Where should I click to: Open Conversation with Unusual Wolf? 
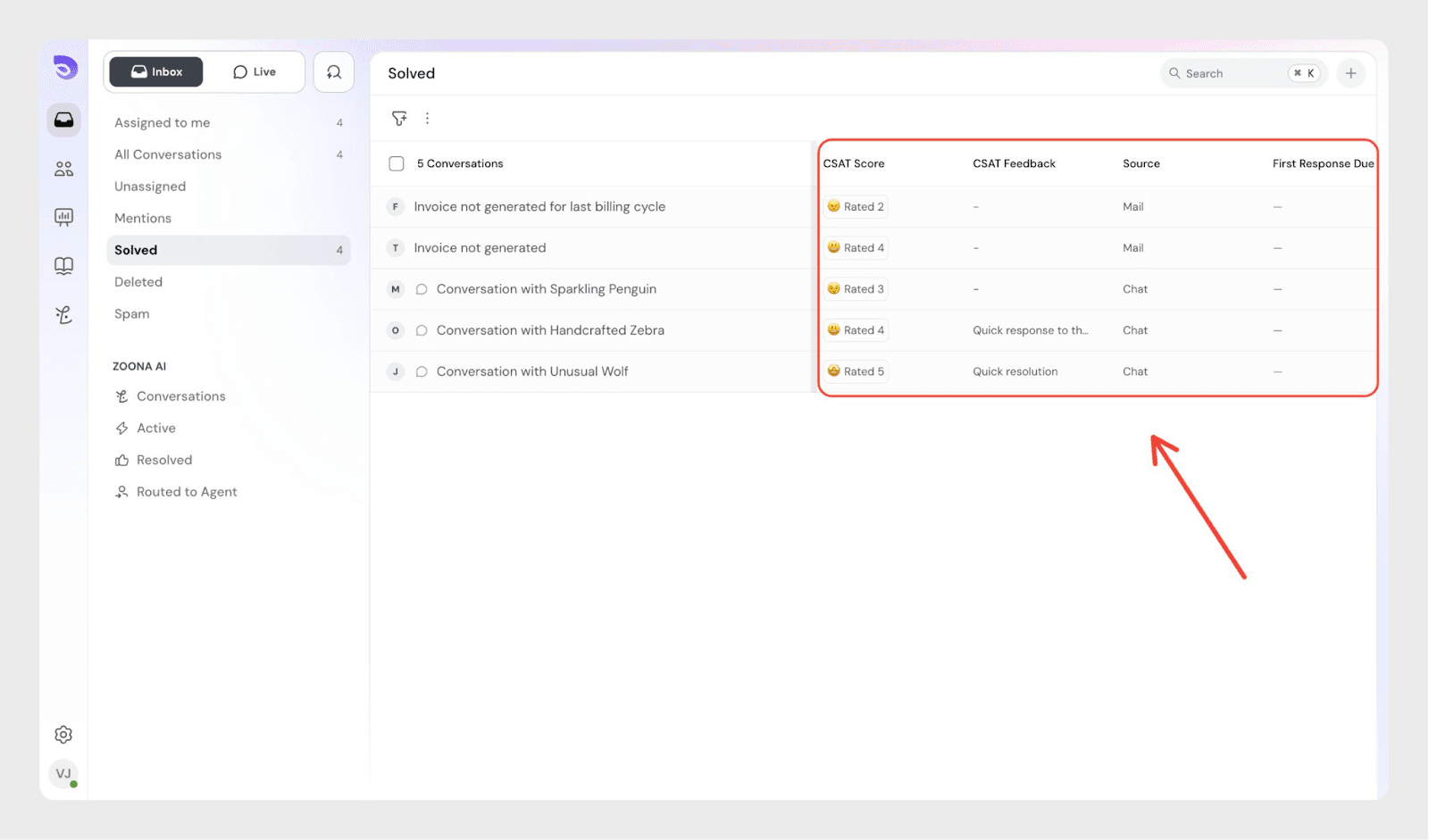531,371
